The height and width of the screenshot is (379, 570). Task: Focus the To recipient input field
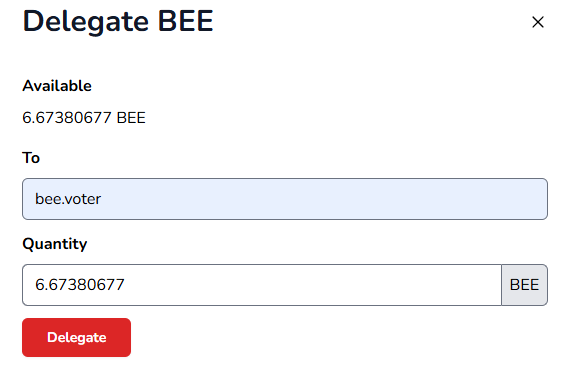[x=285, y=199]
